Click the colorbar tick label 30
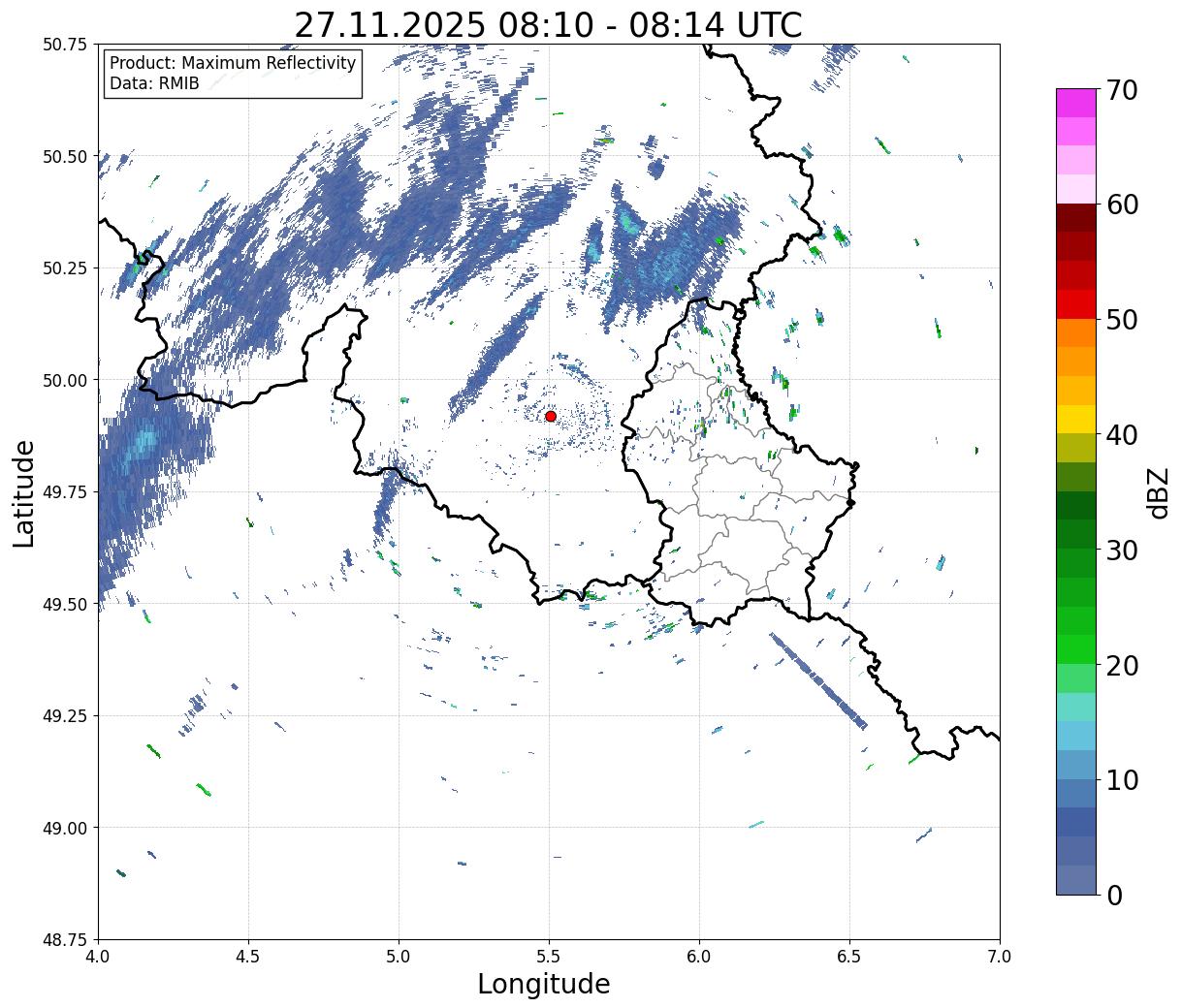The image size is (1182, 1008). pos(1121,550)
